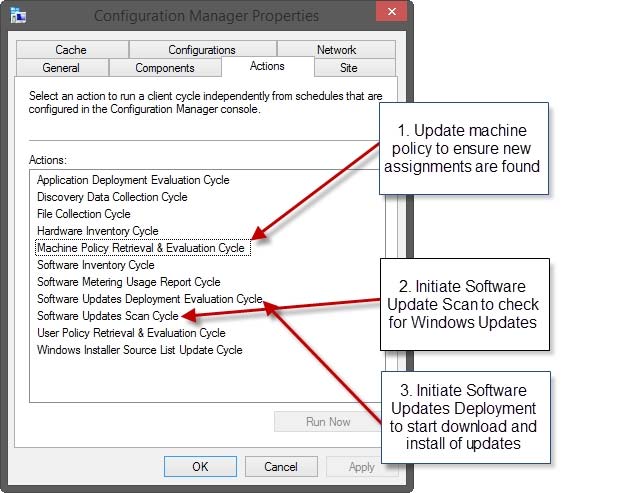626x493 pixels.
Task: Pick Hardware Inventory Cycle action
Action: (x=97, y=231)
